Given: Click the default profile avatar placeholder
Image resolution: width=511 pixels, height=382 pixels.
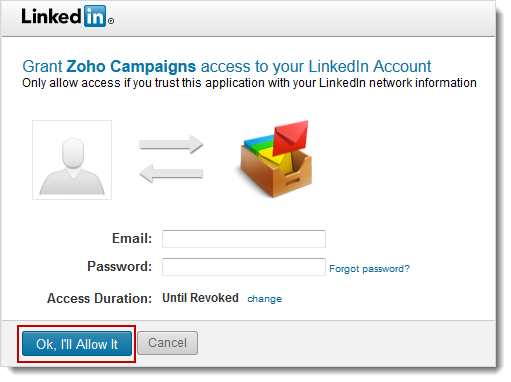Looking at the screenshot, I should click(72, 160).
